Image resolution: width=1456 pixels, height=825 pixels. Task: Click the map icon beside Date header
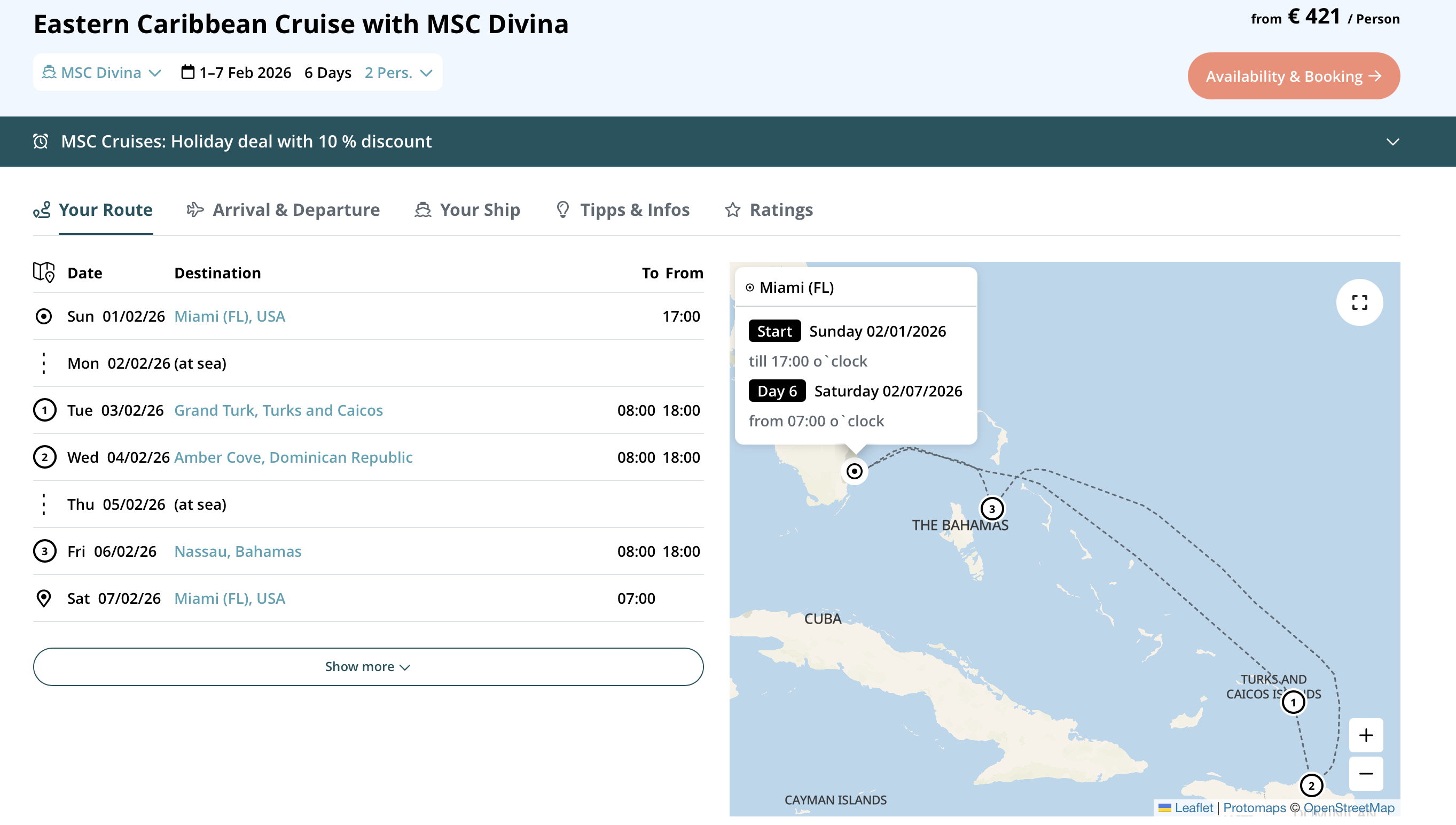point(44,273)
